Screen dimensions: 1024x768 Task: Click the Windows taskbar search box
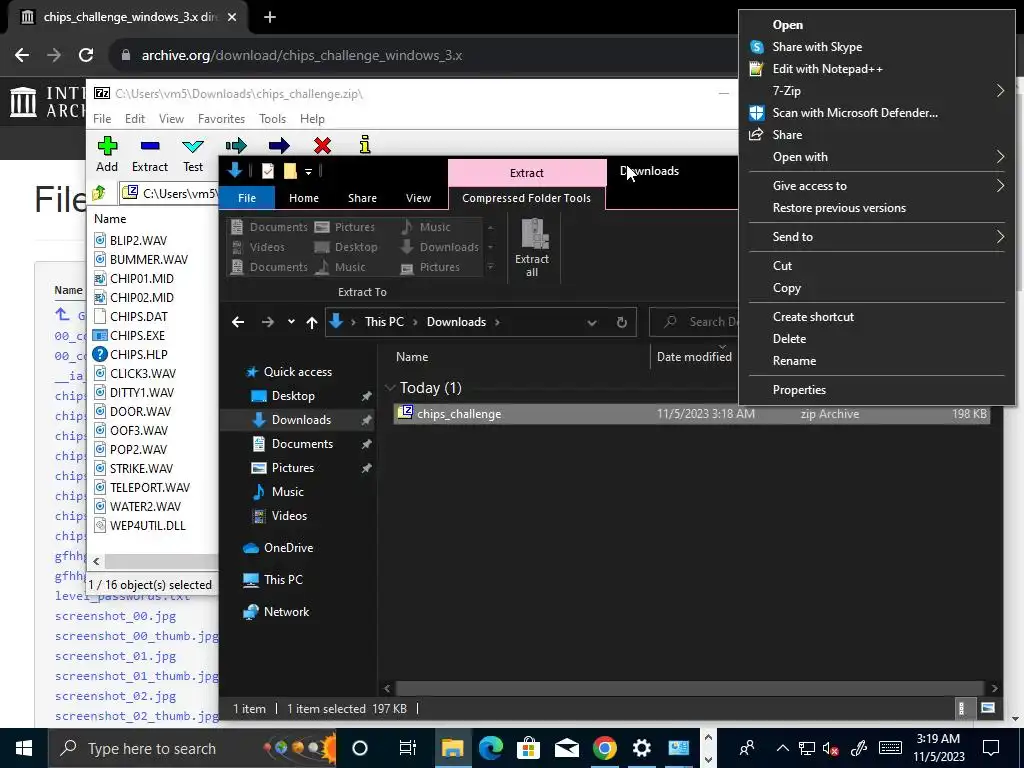point(193,748)
